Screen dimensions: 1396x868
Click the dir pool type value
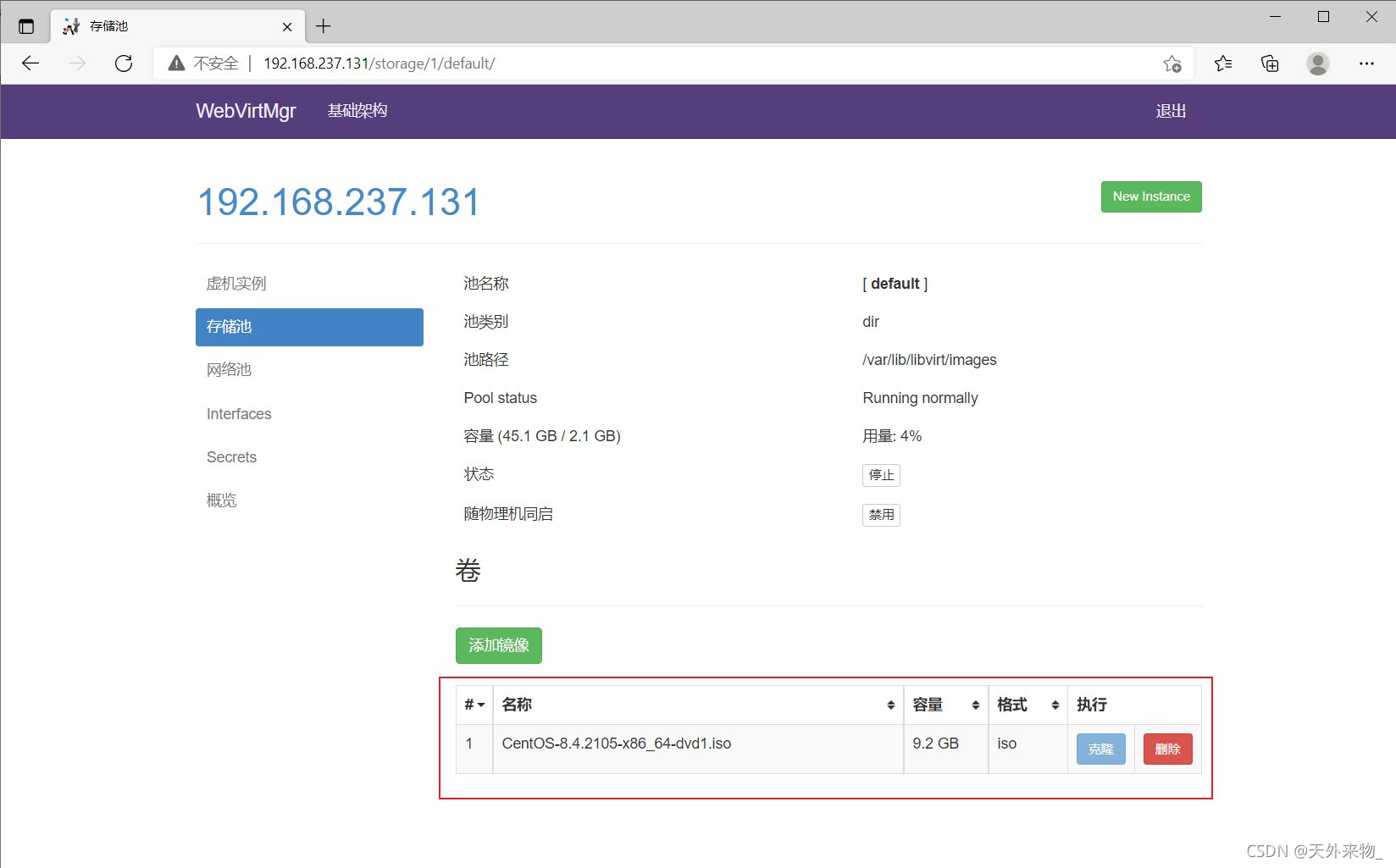(x=871, y=322)
